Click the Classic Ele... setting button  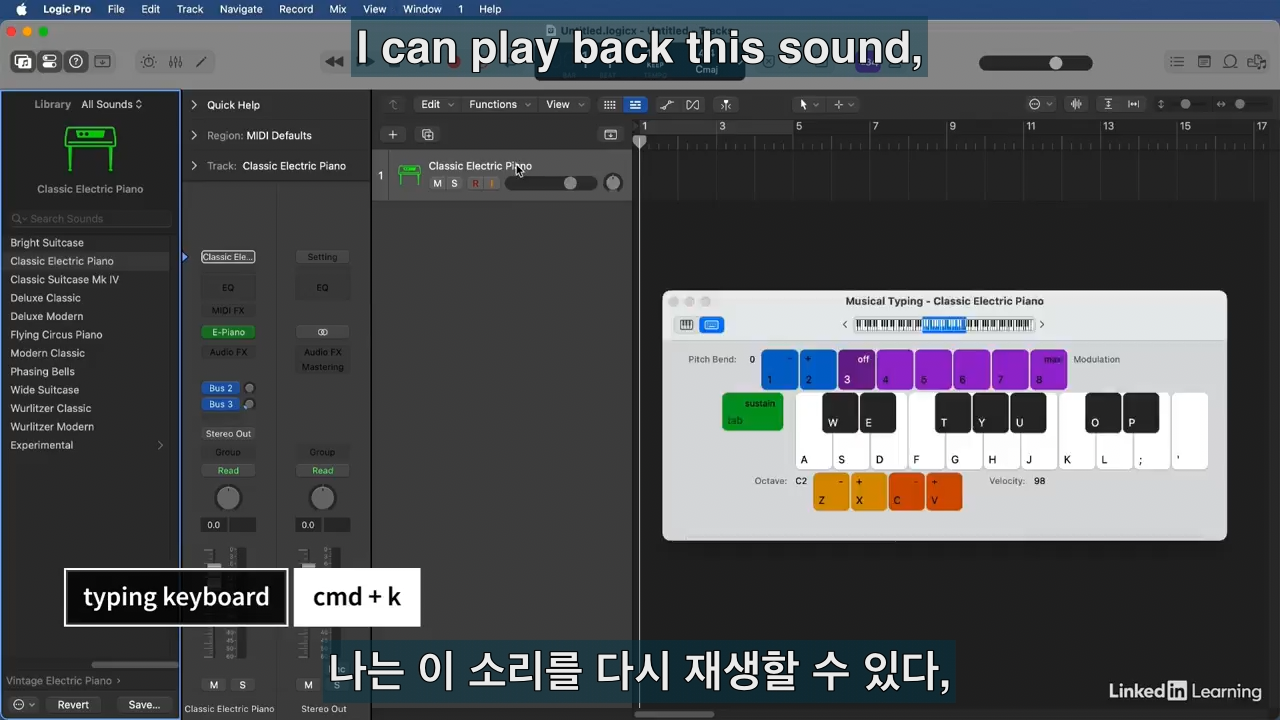(x=228, y=257)
